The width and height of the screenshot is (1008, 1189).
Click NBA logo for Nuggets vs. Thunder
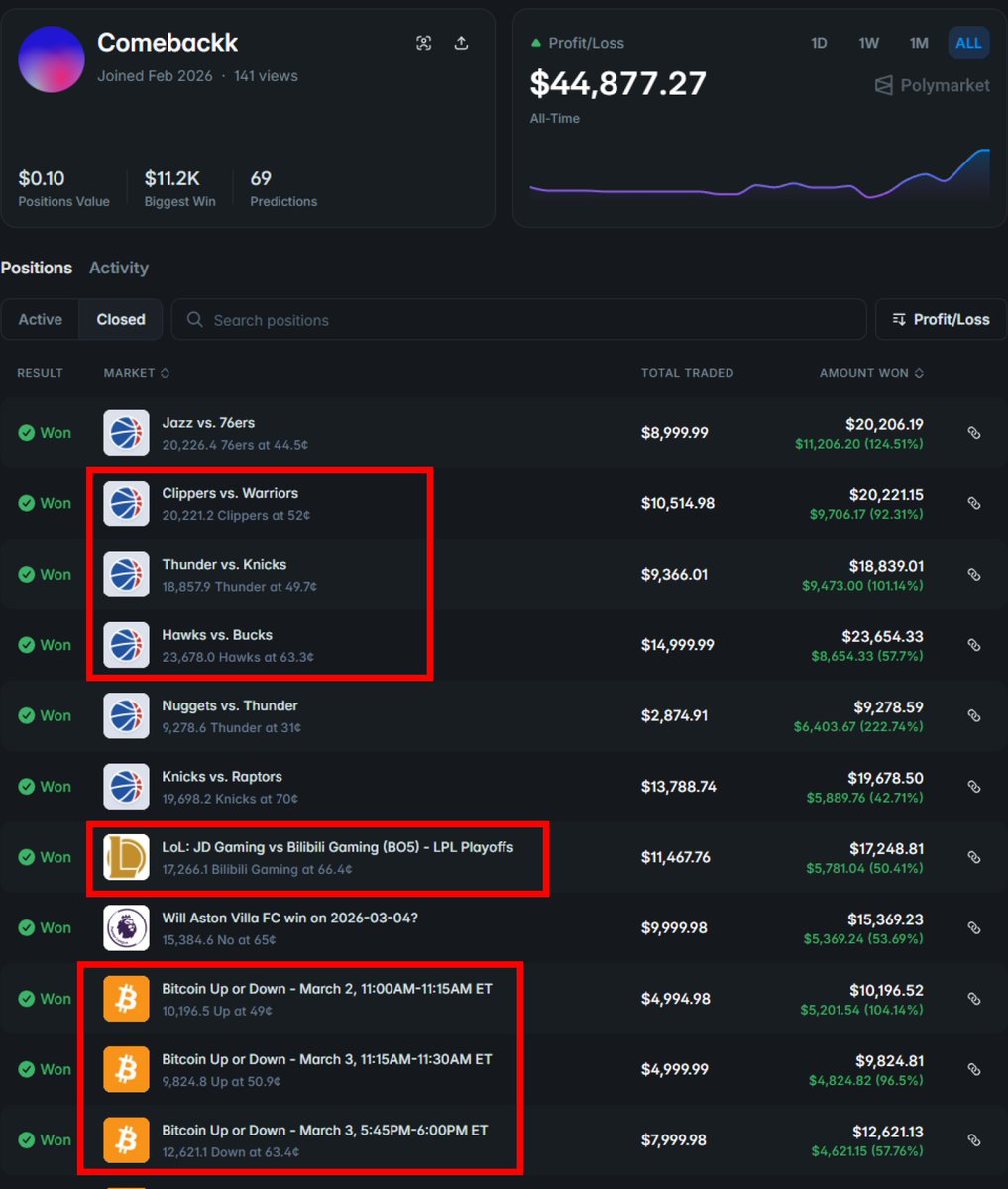point(126,715)
